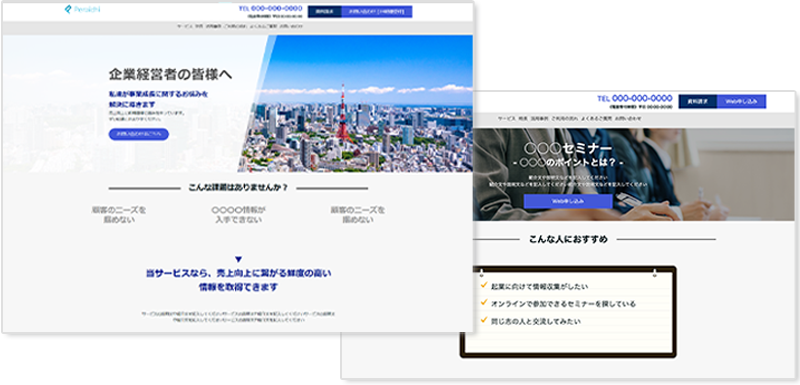Click the Peraichi logo in header
Image resolution: width=800 pixels, height=385 pixels.
click(83, 9)
